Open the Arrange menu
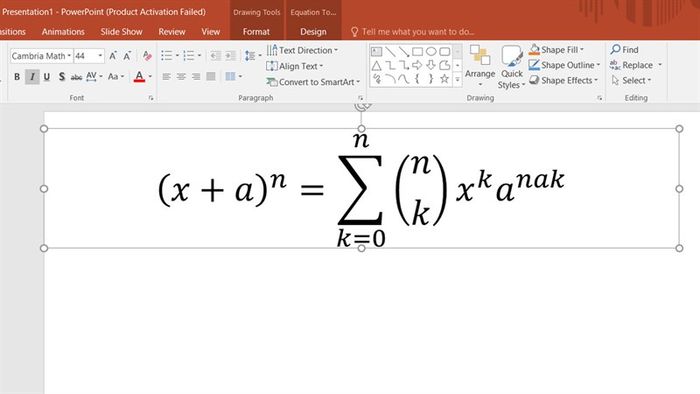The height and width of the screenshot is (394, 700). tap(480, 66)
